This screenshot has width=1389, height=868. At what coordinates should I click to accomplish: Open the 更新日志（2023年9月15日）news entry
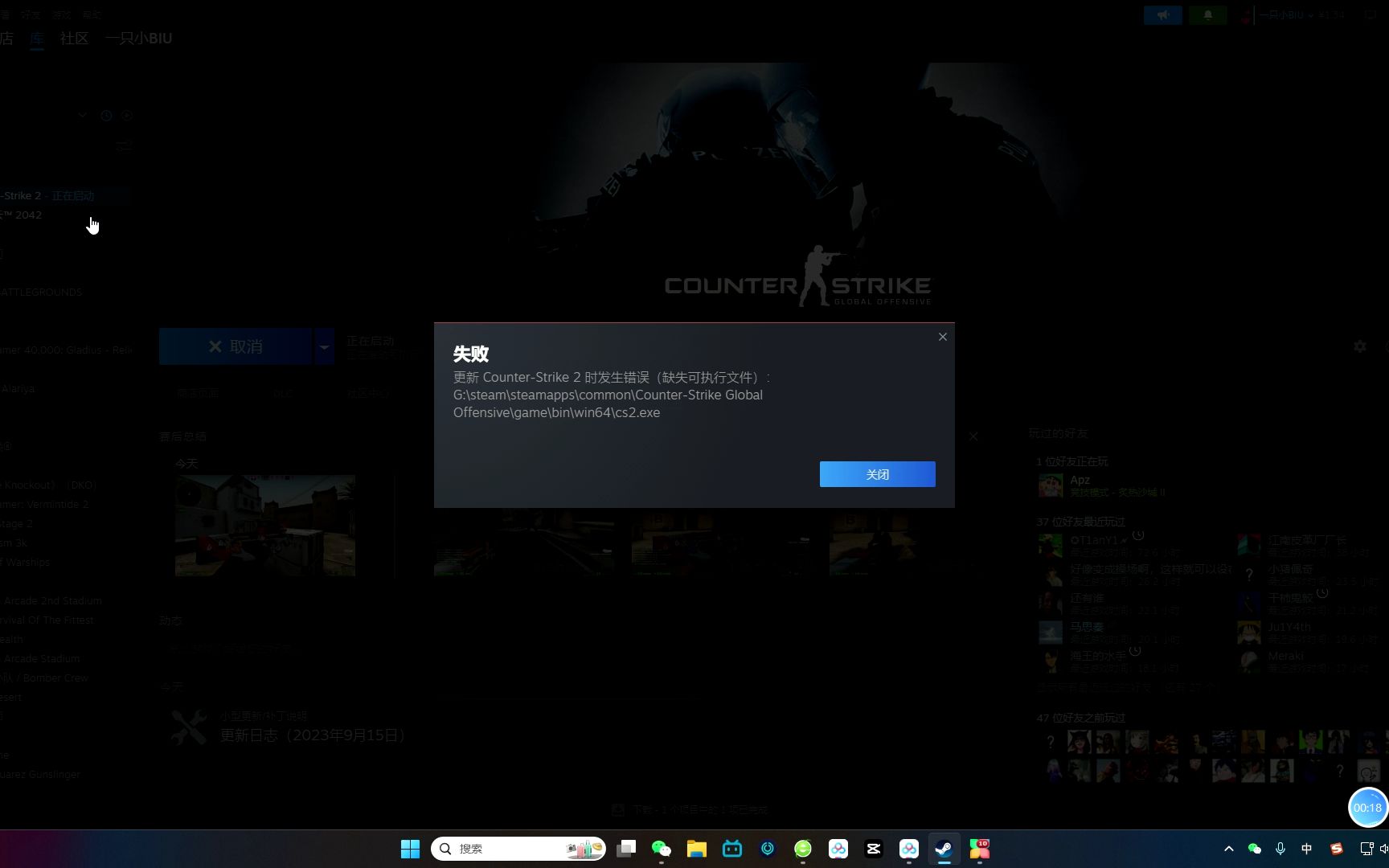tap(313, 735)
